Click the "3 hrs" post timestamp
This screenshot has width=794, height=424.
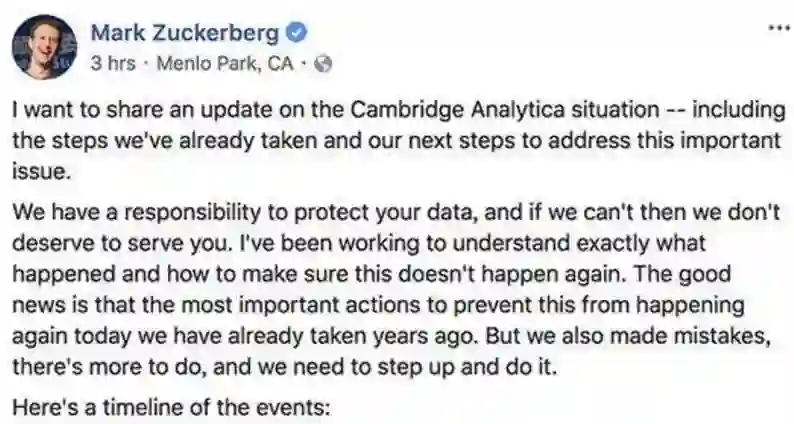(112, 63)
